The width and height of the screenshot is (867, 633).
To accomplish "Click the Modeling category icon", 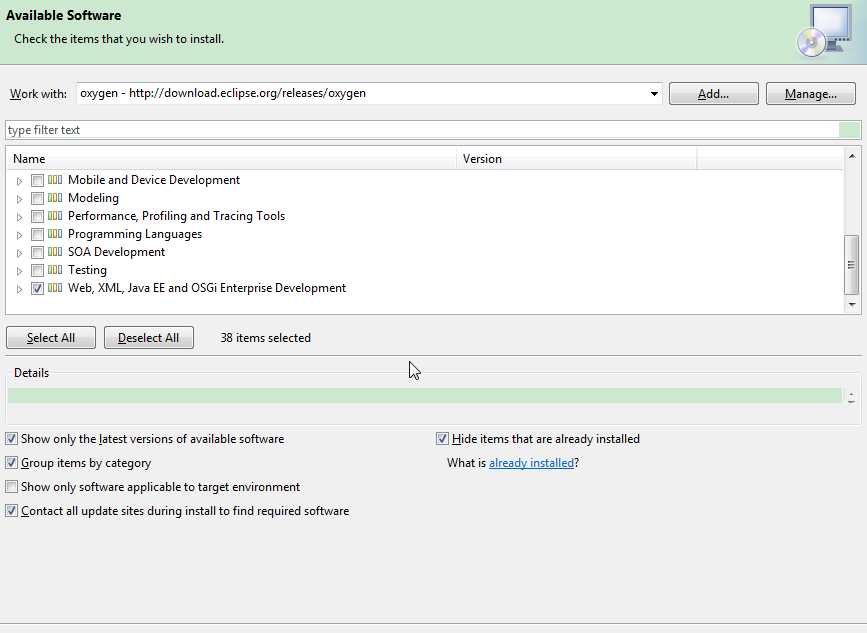I will (x=55, y=198).
